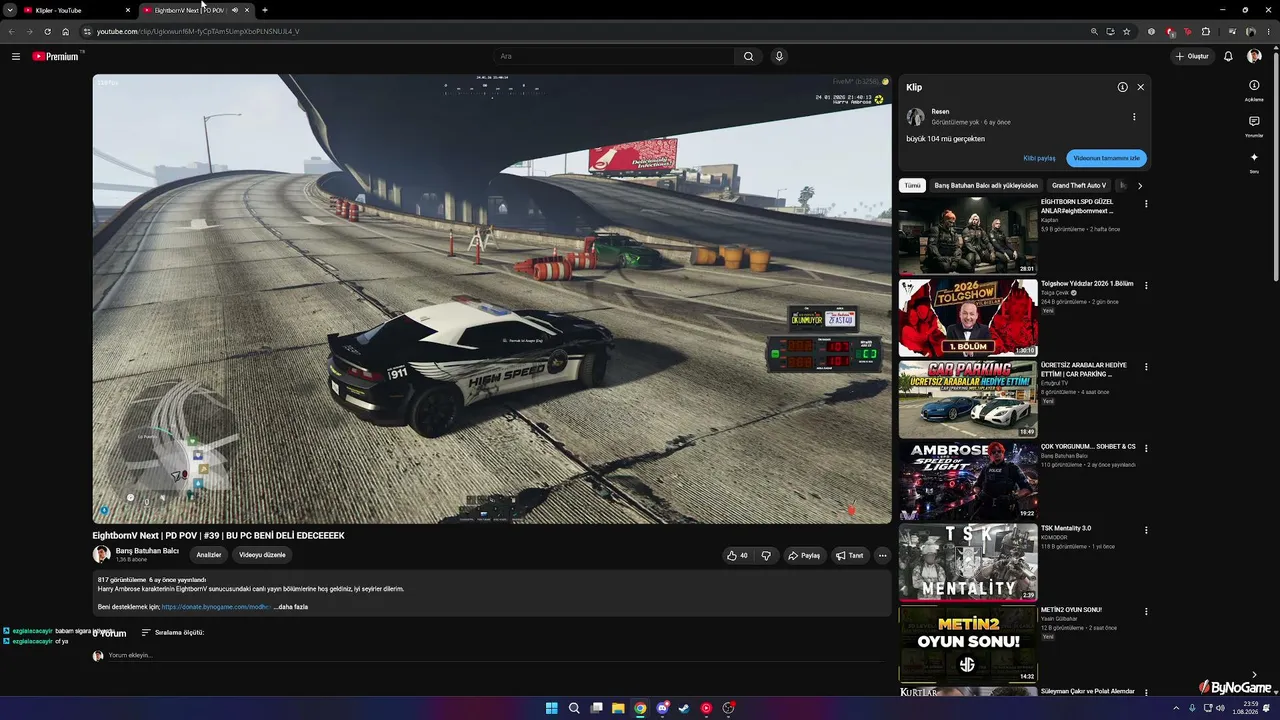Open options for EİGHTBORN LSPD GÜZEL ANLAR video

pos(1146,204)
